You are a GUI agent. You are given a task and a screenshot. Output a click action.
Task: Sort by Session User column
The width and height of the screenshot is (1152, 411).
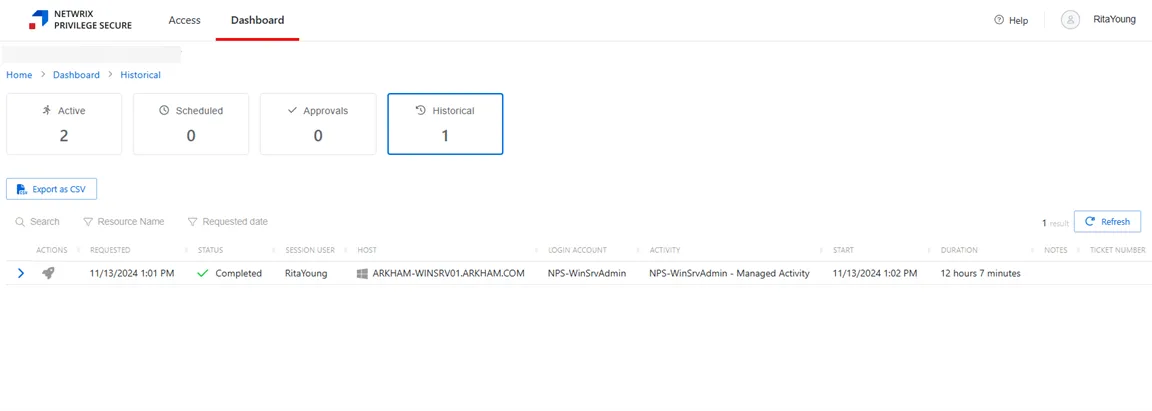click(310, 251)
